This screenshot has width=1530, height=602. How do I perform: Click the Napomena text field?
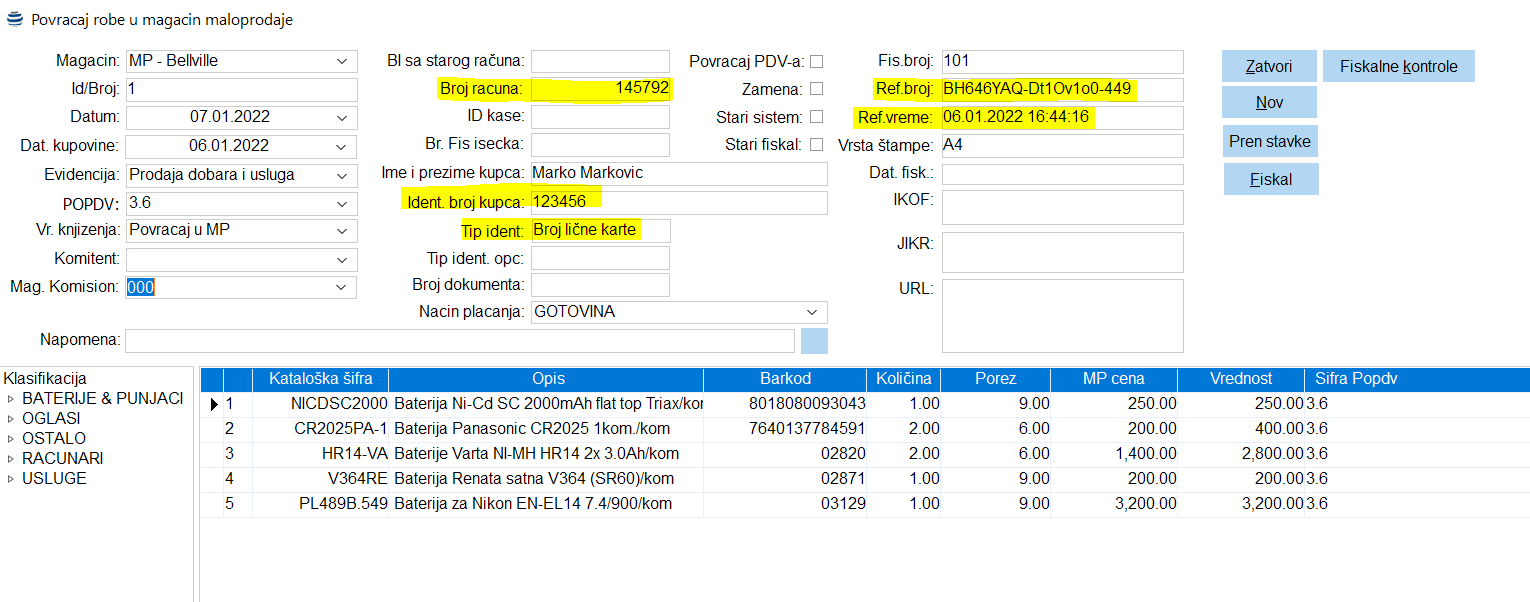click(460, 340)
